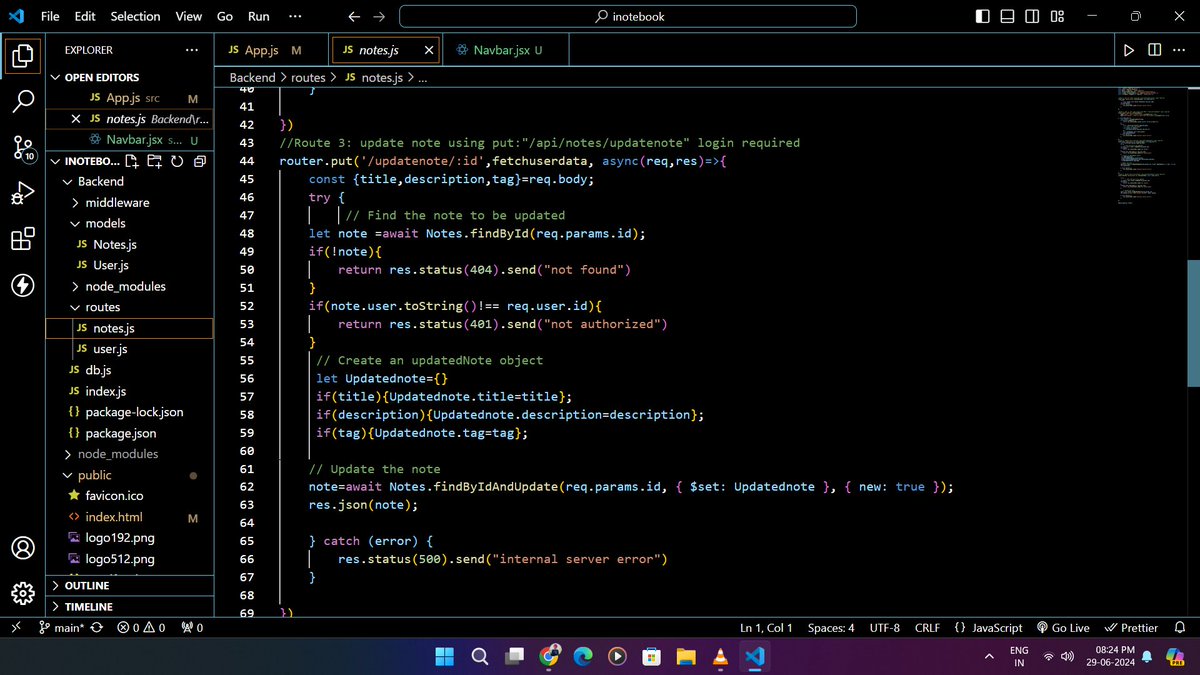
Task: Click the vertical editor scrollbar thumb
Action: (1193, 323)
